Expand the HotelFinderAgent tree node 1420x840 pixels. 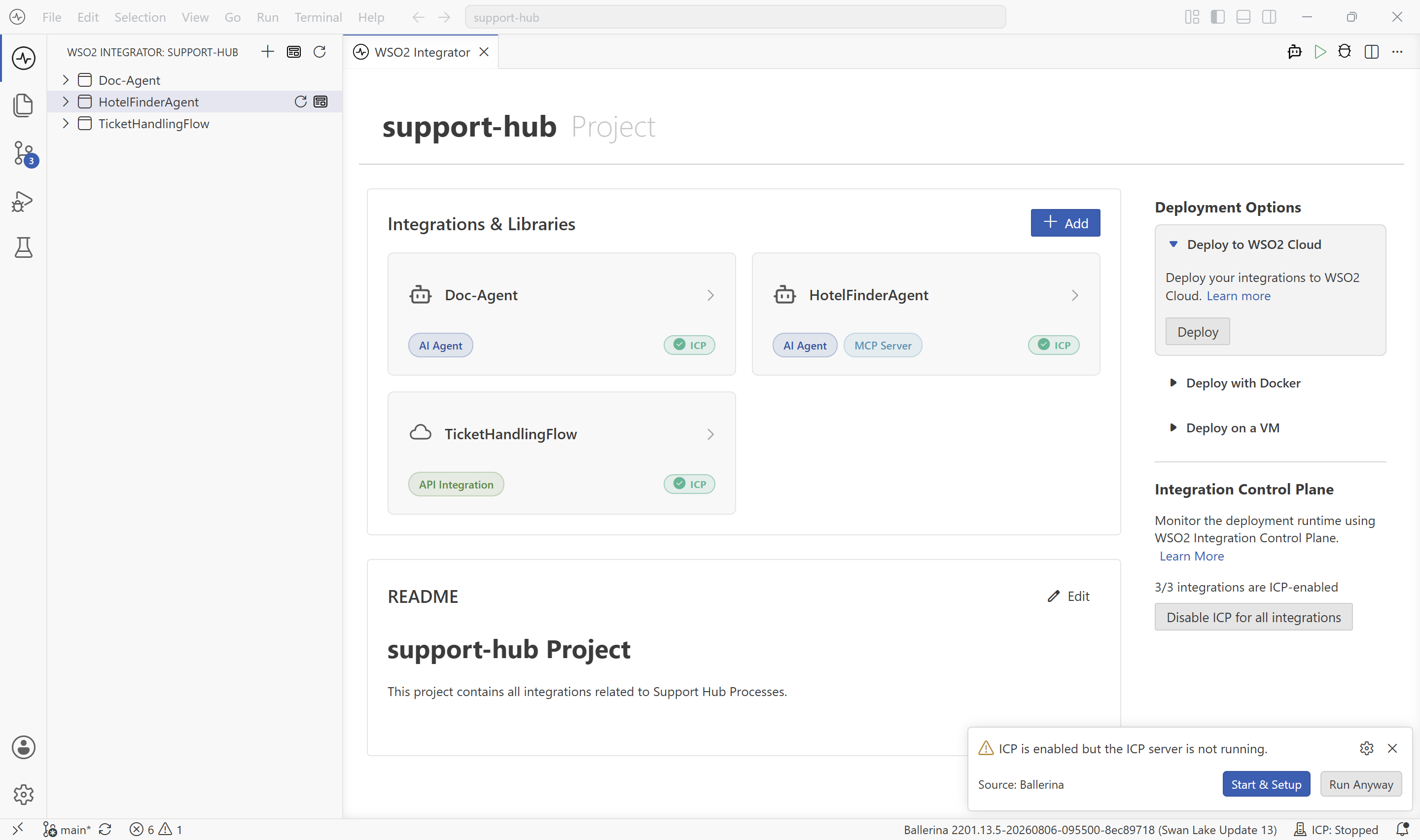(x=66, y=102)
